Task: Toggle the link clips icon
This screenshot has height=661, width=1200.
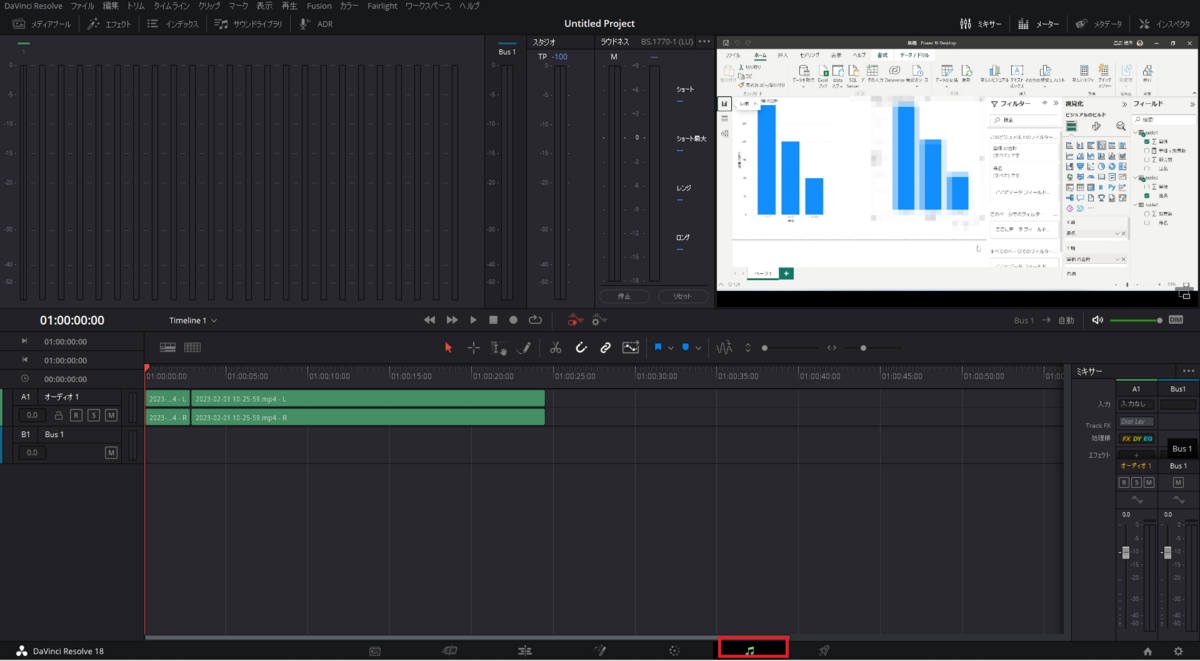Action: pos(605,347)
